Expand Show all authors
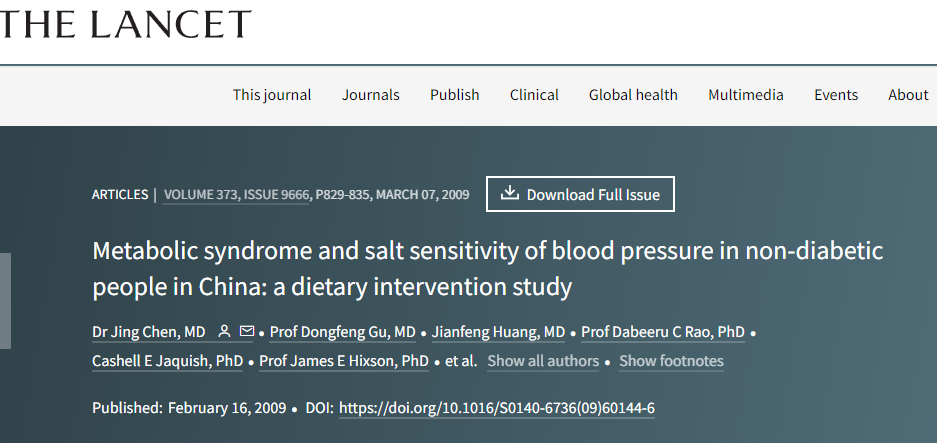 pyautogui.click(x=543, y=361)
